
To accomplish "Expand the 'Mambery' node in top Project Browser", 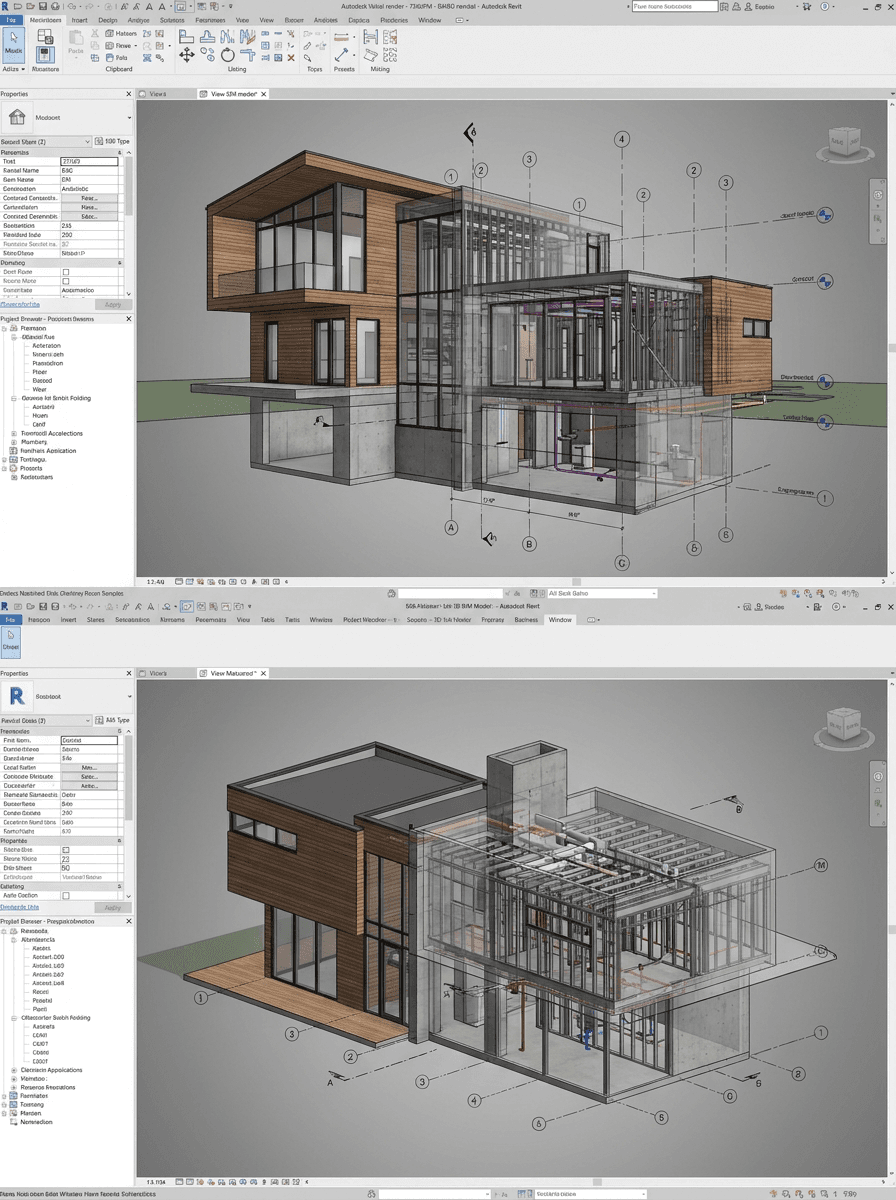I will (14, 442).
